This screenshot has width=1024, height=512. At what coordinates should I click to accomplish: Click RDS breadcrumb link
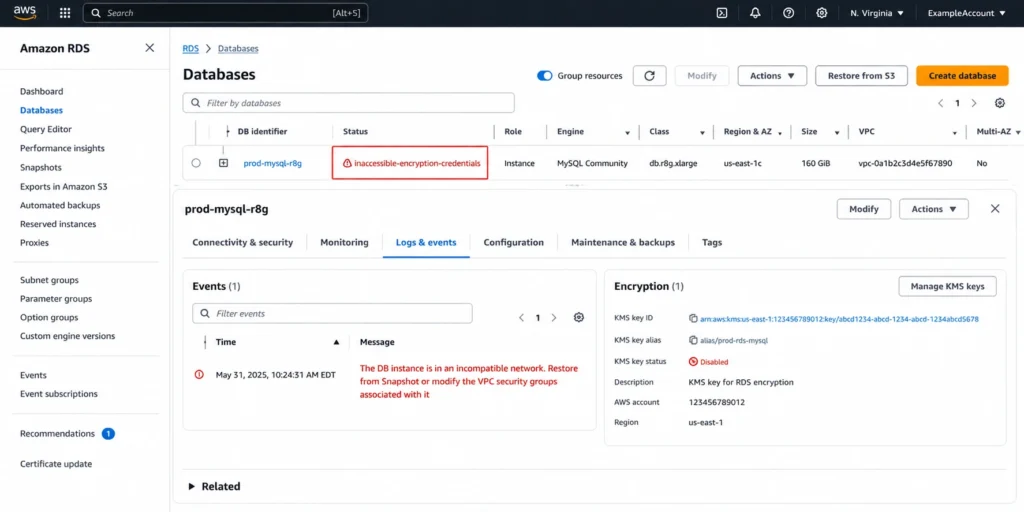pyautogui.click(x=191, y=48)
